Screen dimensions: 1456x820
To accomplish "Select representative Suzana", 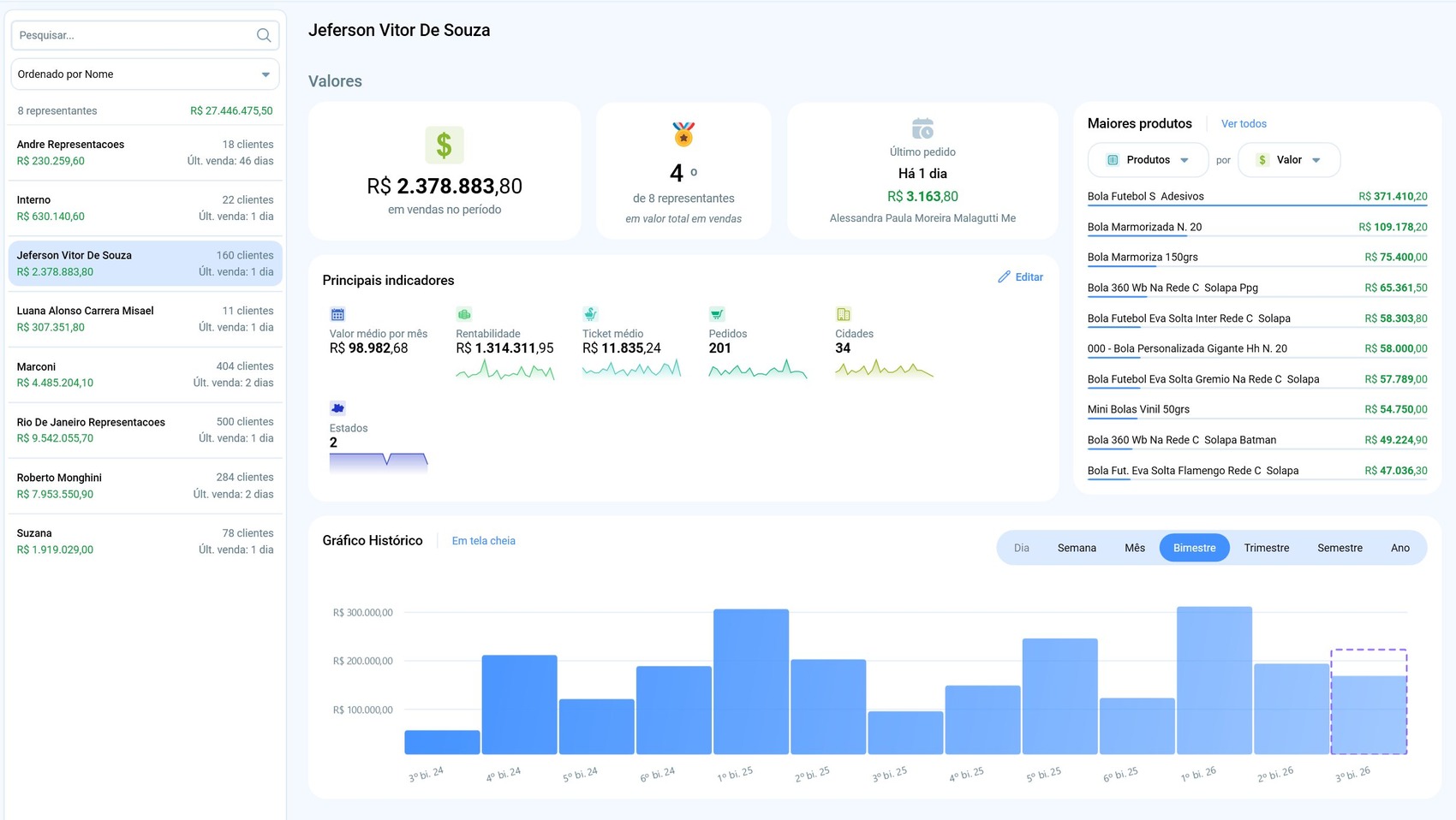I will click(145, 541).
